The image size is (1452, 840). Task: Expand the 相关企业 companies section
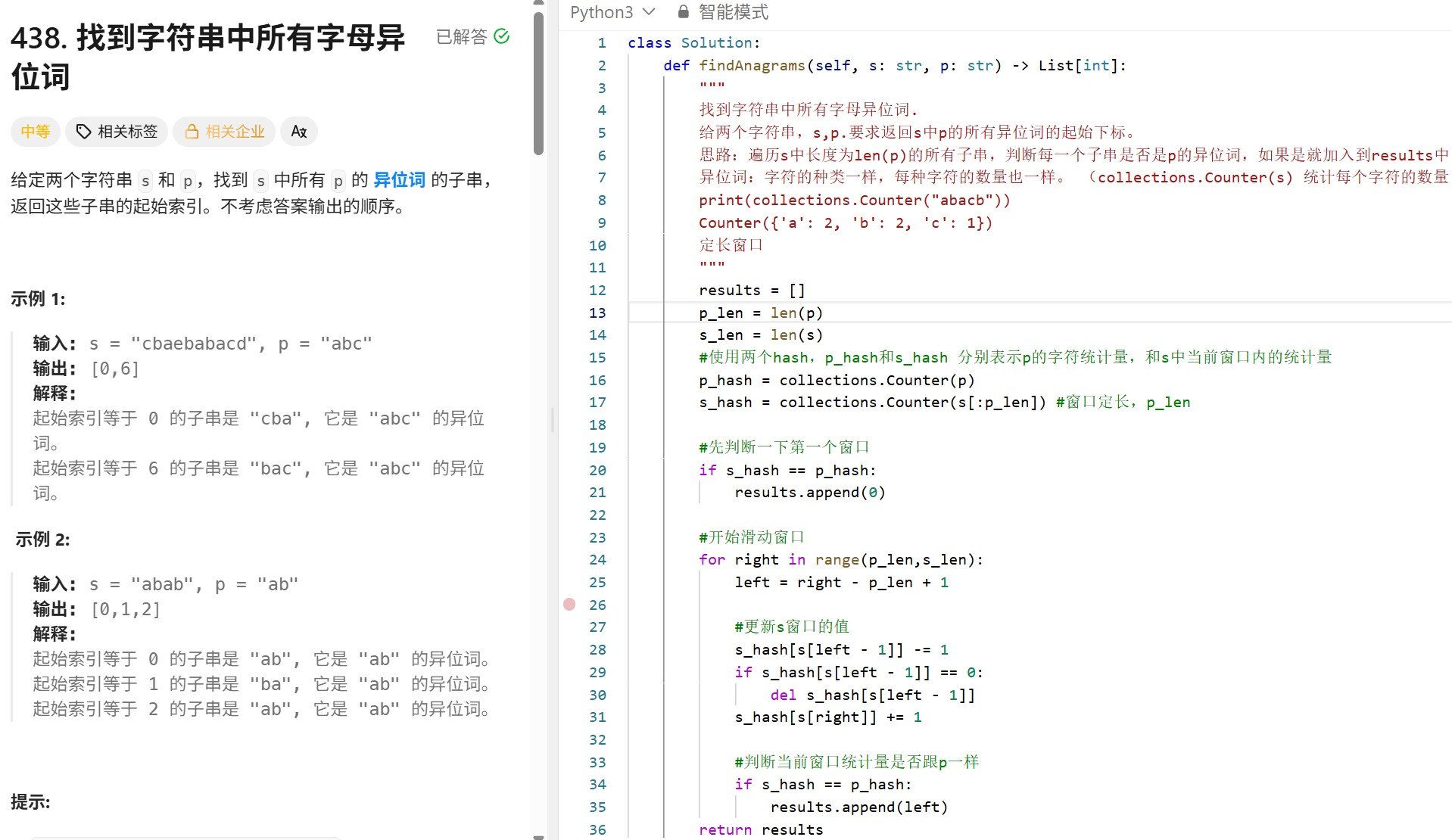coord(223,131)
